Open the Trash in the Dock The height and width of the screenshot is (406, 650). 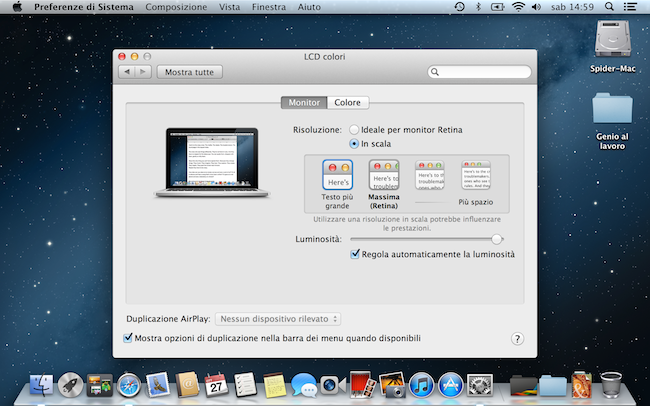611,384
